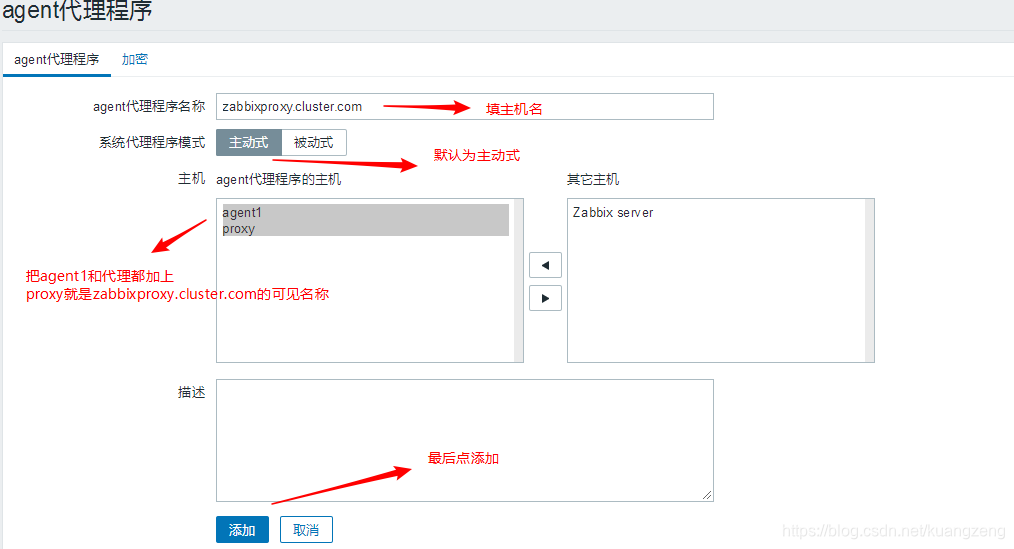
Task: Click the right arrow move-host button
Action: coord(545,298)
